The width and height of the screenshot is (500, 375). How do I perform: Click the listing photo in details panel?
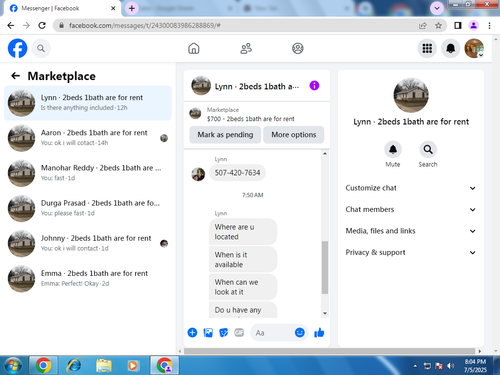[x=411, y=95]
